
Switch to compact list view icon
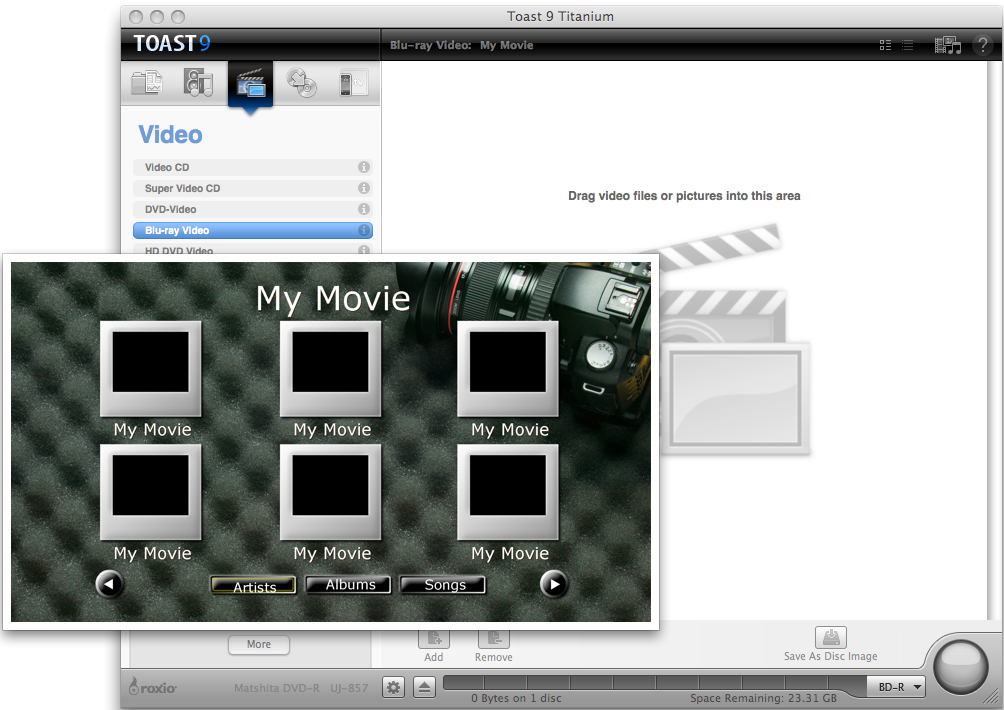click(907, 45)
